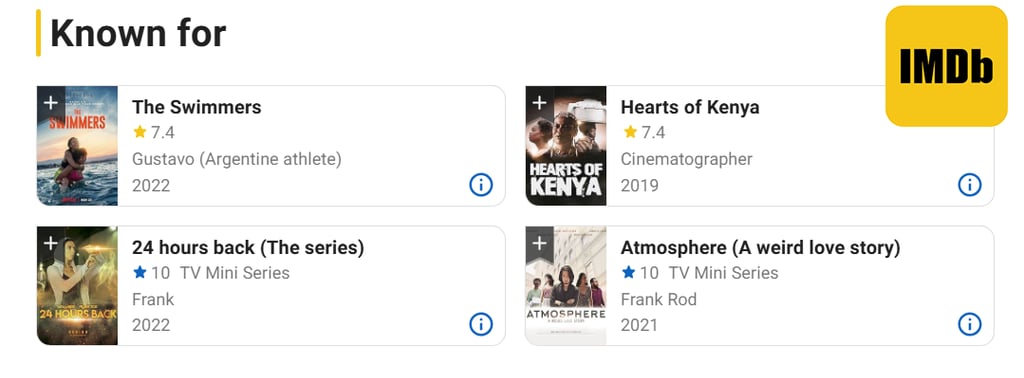Select Atmosphere poster thumbnail
The width and height of the screenshot is (1024, 378).
coord(566,286)
